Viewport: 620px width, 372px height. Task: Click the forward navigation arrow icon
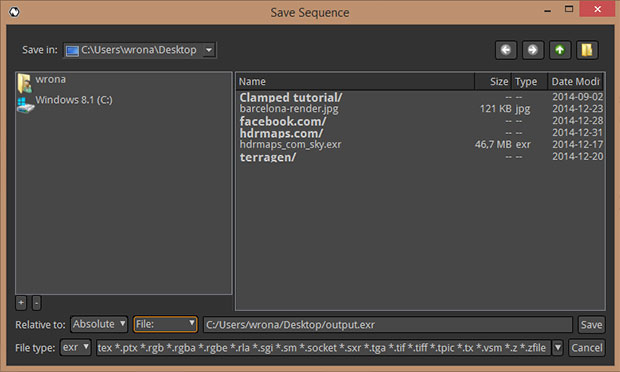coord(533,50)
